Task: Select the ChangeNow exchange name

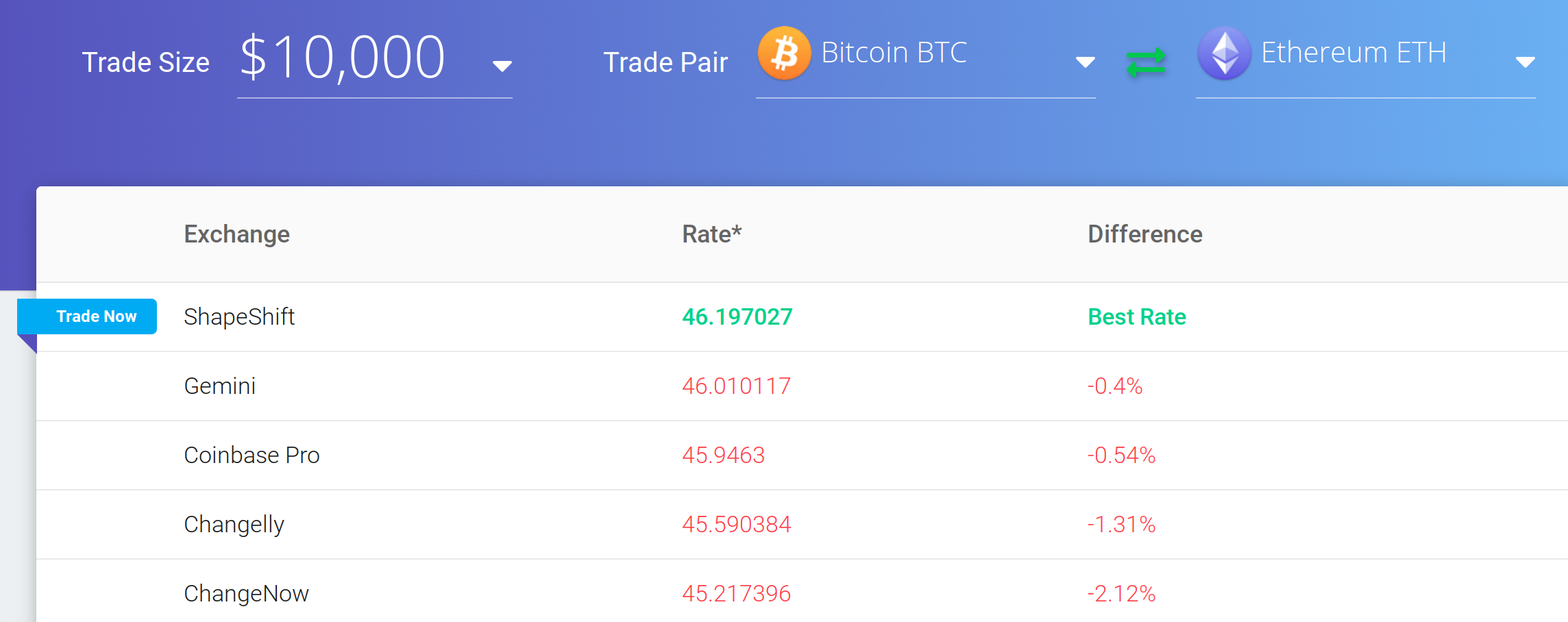Action: (x=246, y=594)
